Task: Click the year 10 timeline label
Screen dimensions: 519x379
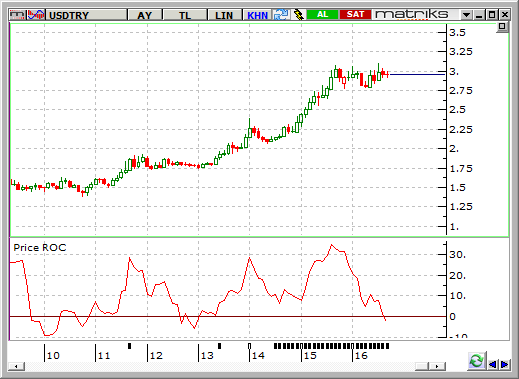Action: [53, 356]
